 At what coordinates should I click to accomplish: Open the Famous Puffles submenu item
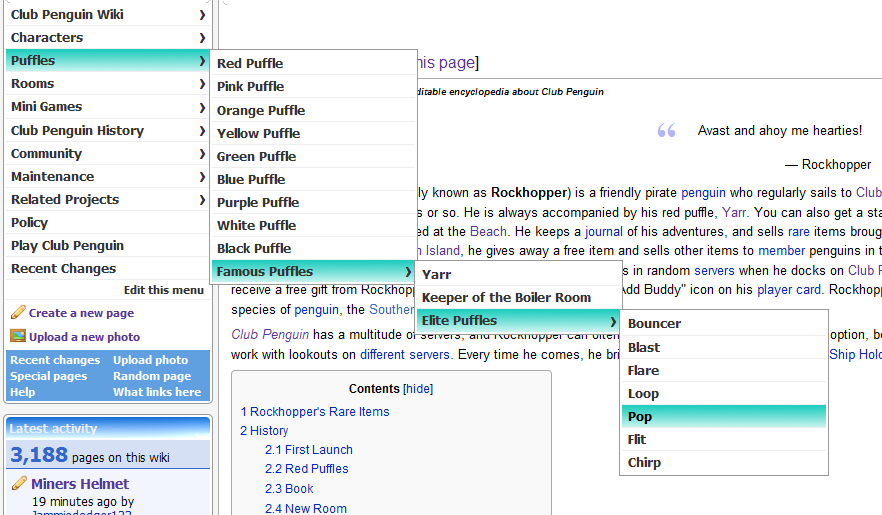click(313, 271)
